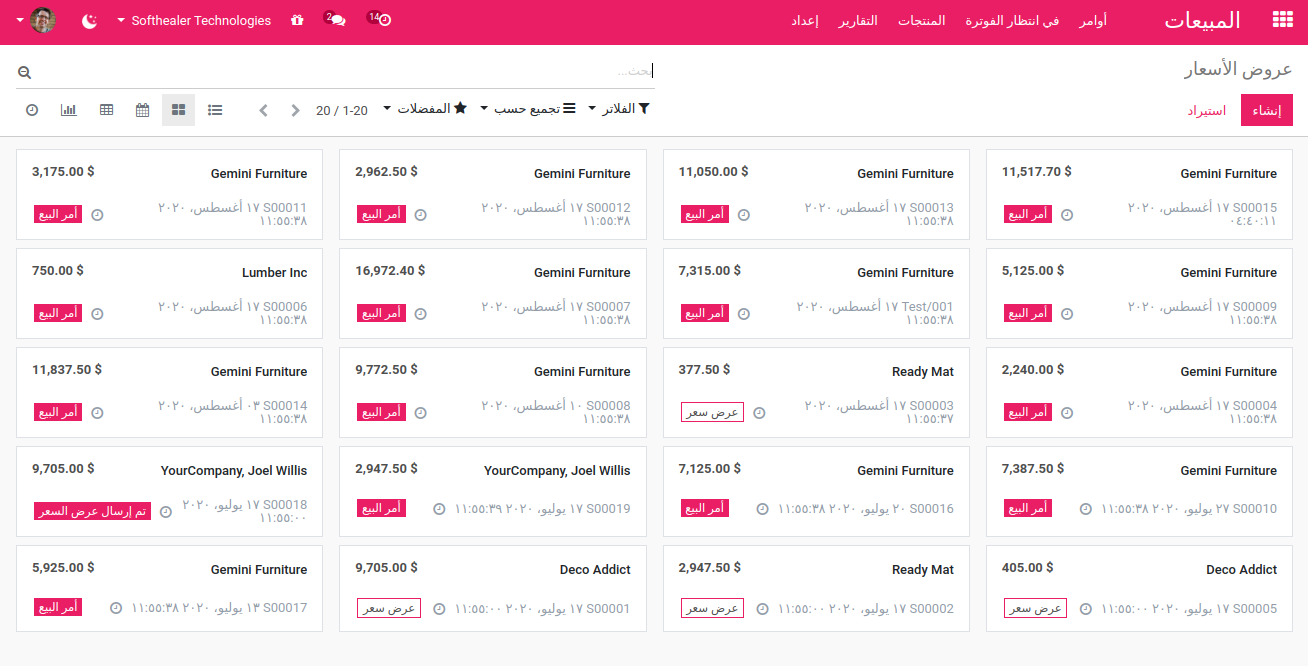Image resolution: width=1308 pixels, height=666 pixels.
Task: Open التقارير reports menu
Action: [858, 21]
